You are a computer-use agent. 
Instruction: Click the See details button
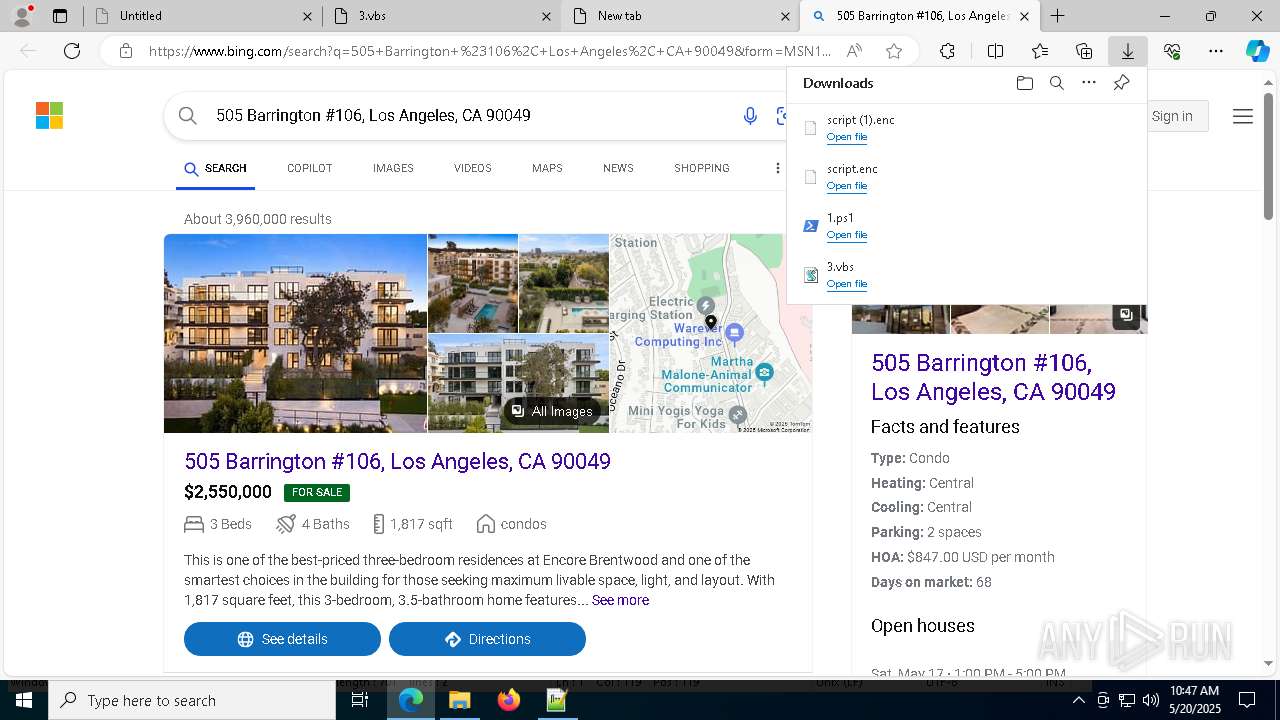[x=282, y=639]
